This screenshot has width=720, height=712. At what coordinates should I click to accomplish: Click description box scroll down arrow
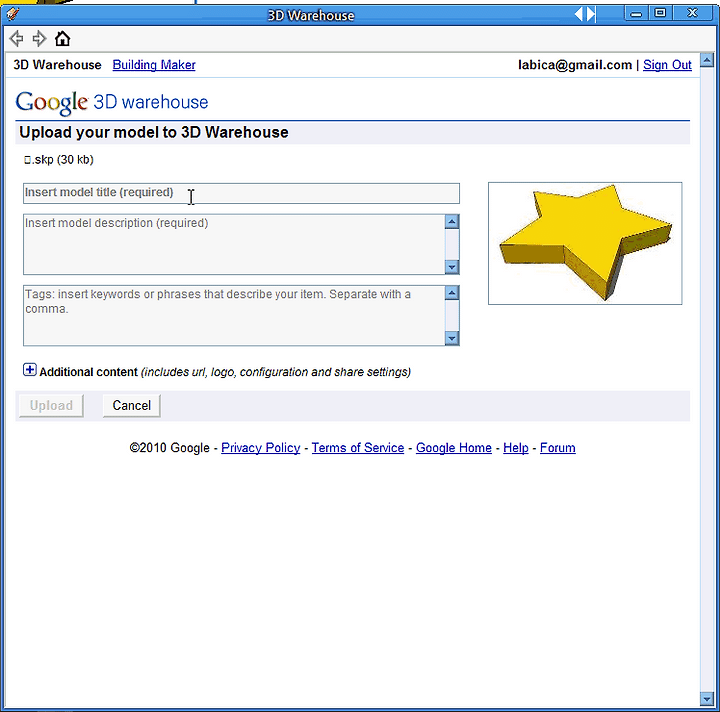coord(452,267)
